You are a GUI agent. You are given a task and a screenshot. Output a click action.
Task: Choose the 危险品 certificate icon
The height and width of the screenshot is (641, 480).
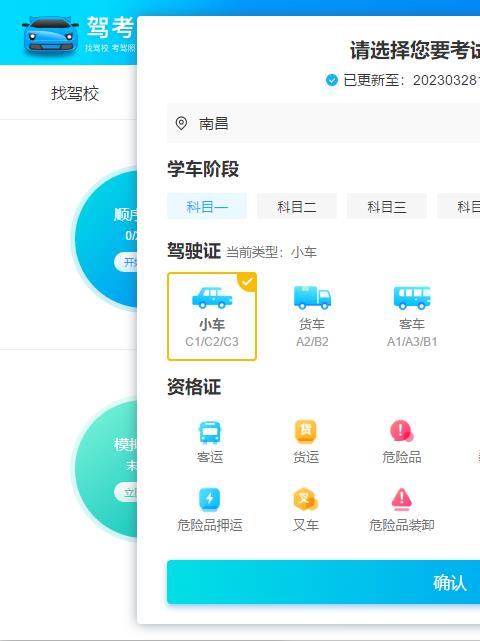(x=401, y=431)
